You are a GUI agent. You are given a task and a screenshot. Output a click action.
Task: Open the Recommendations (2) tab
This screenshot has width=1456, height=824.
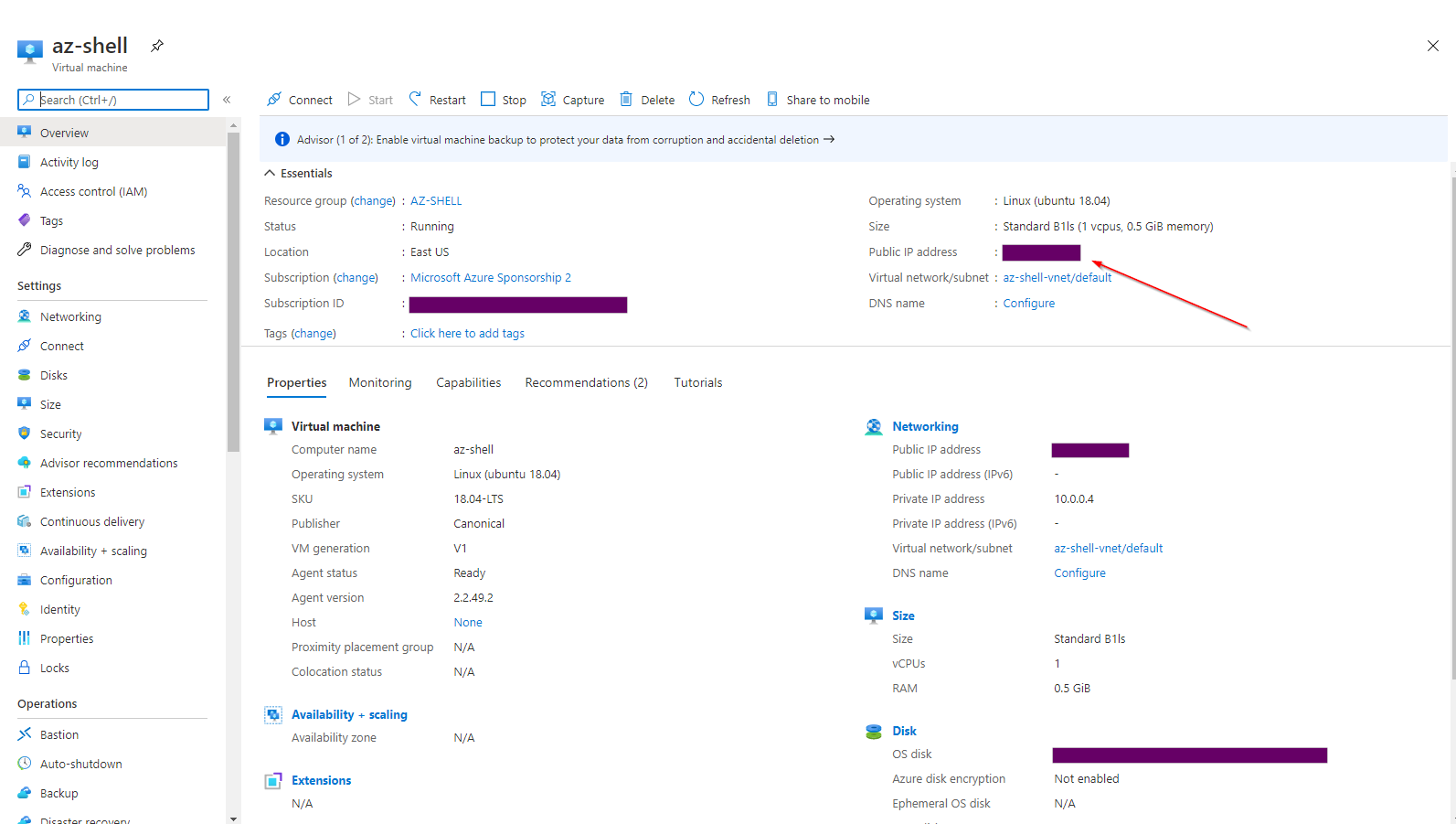pyautogui.click(x=586, y=383)
